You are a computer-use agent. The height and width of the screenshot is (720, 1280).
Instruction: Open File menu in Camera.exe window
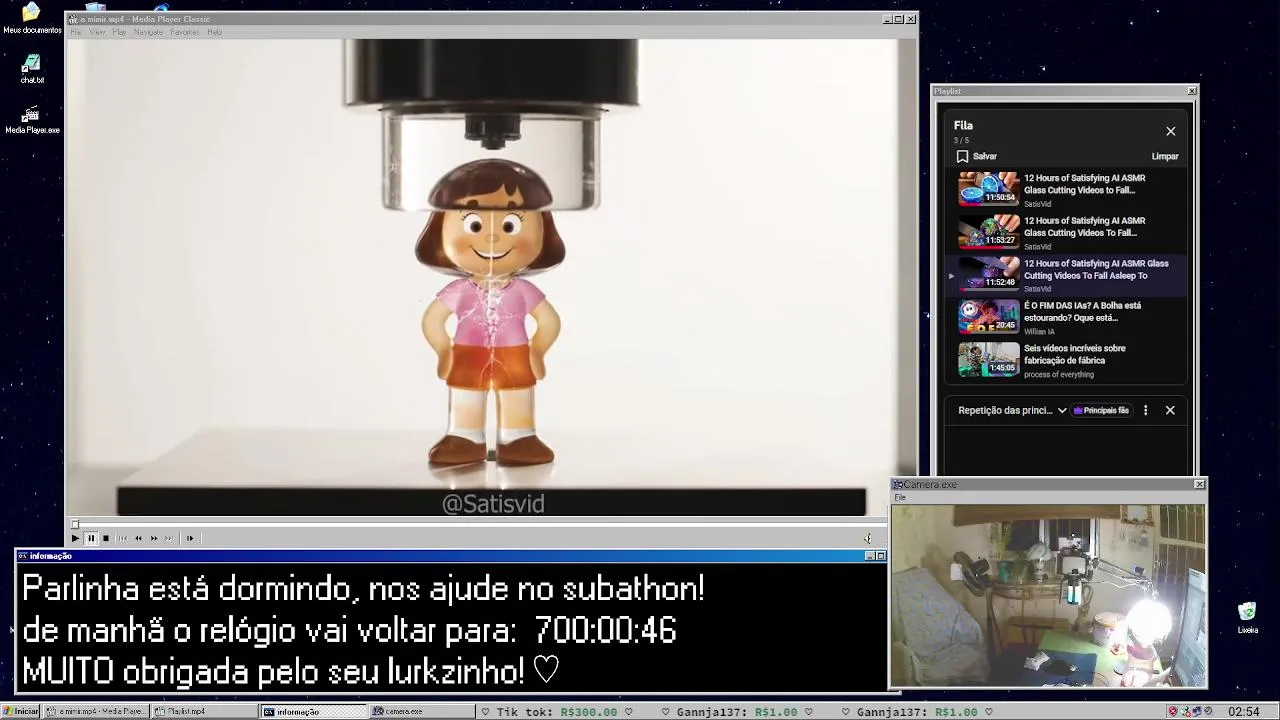(x=900, y=497)
